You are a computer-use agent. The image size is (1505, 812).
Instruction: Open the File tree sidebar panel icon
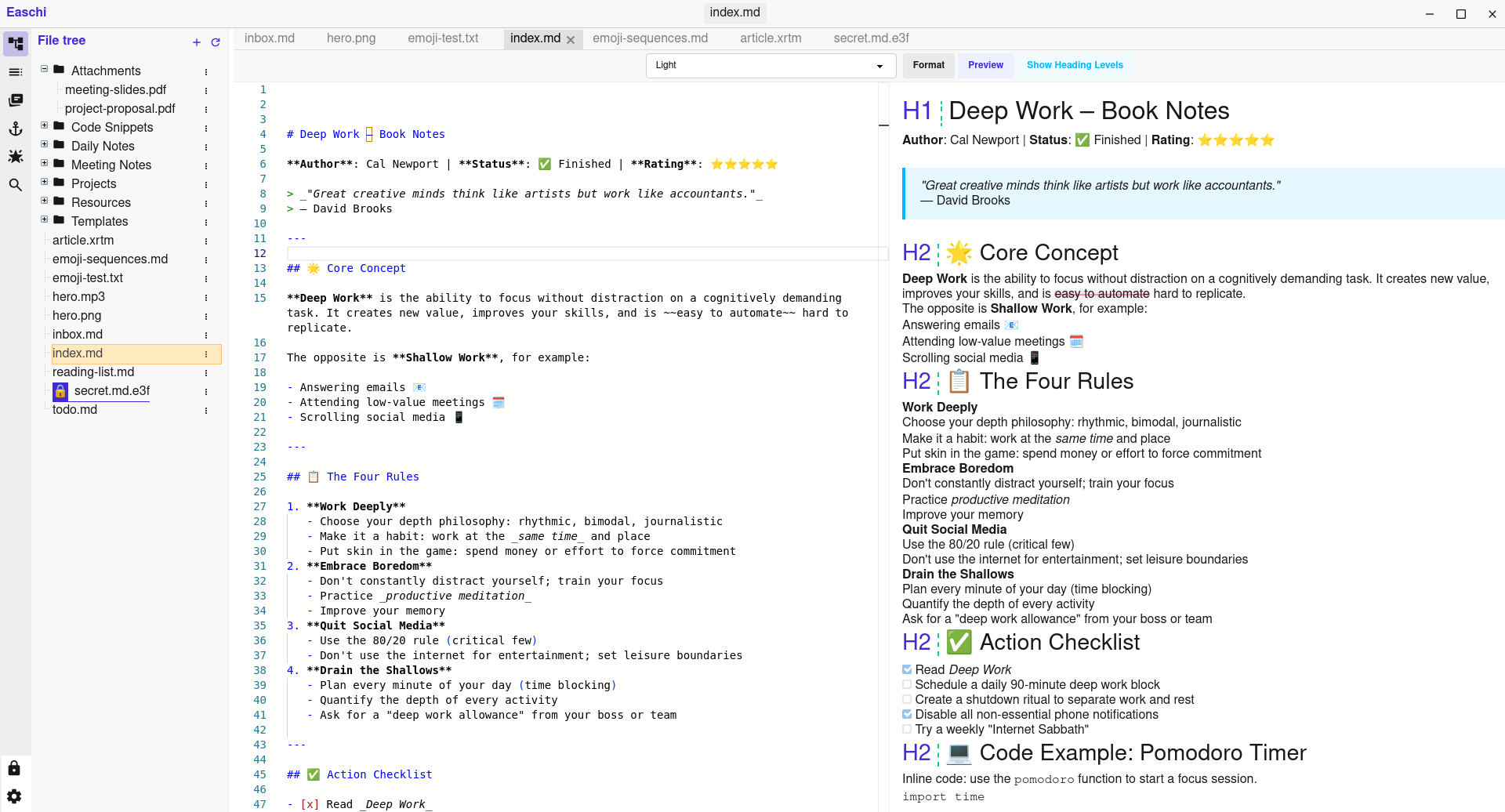[16, 44]
